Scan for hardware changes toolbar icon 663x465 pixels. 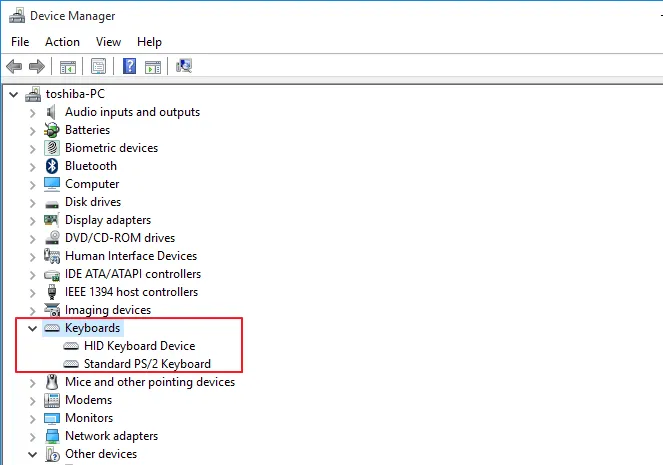click(184, 67)
